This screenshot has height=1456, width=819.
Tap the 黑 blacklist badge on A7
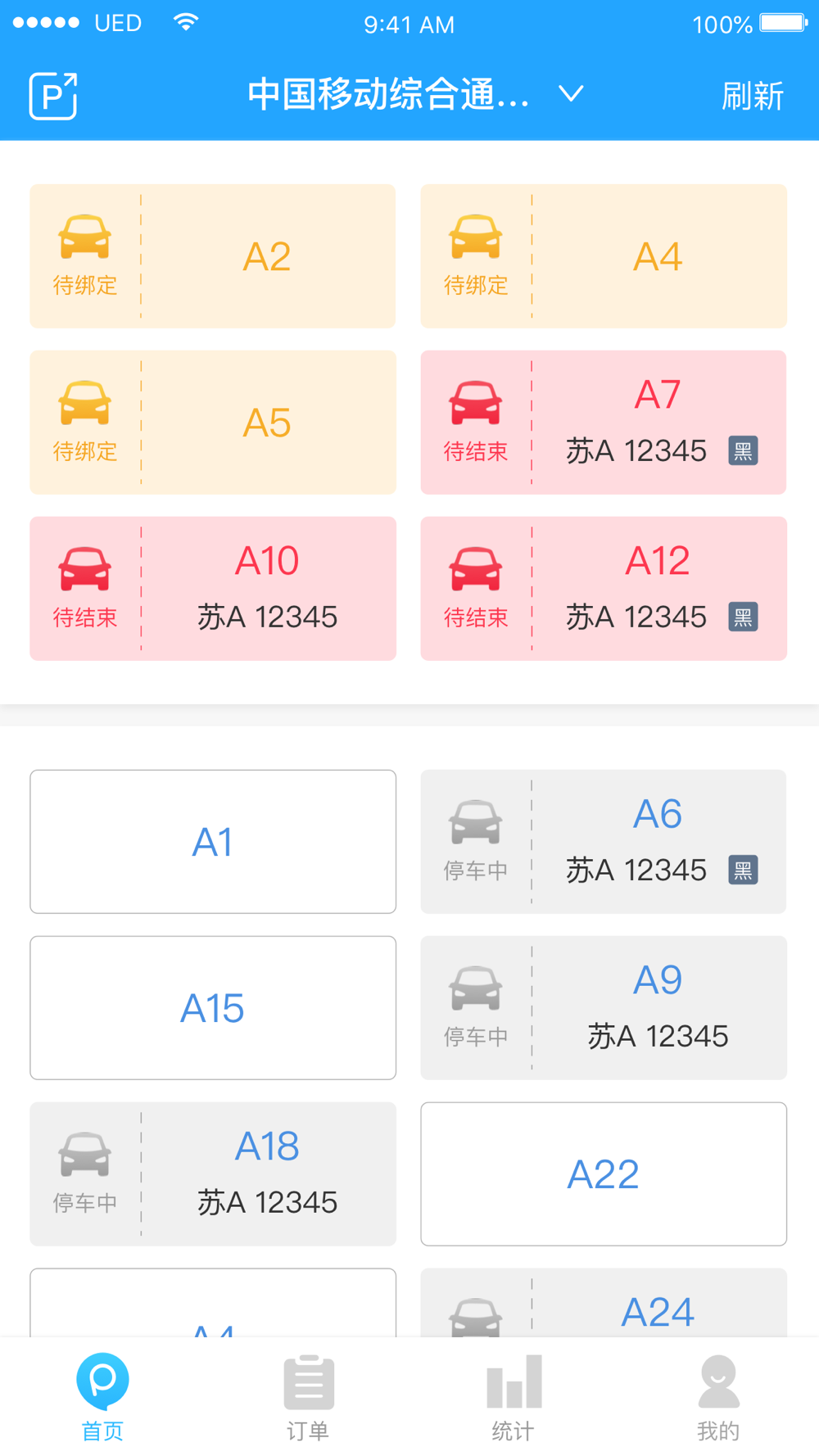(x=743, y=450)
